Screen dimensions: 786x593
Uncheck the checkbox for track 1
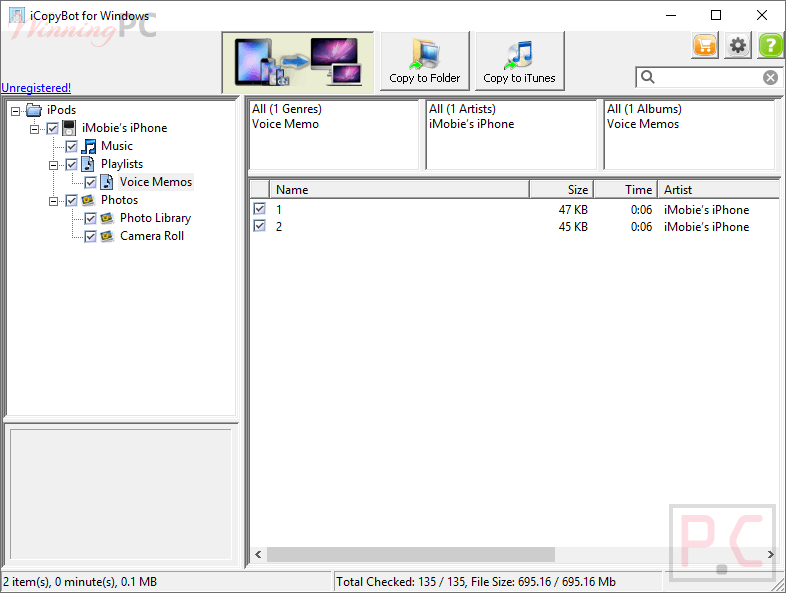[x=259, y=209]
